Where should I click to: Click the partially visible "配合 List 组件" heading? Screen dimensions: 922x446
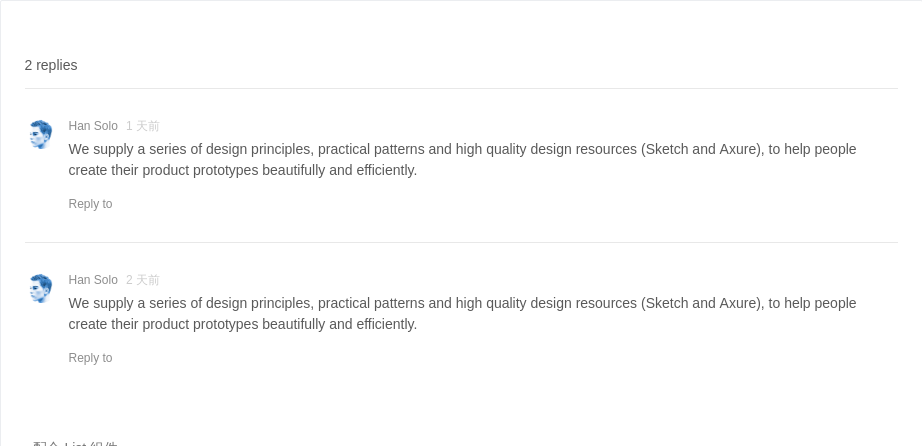75,443
